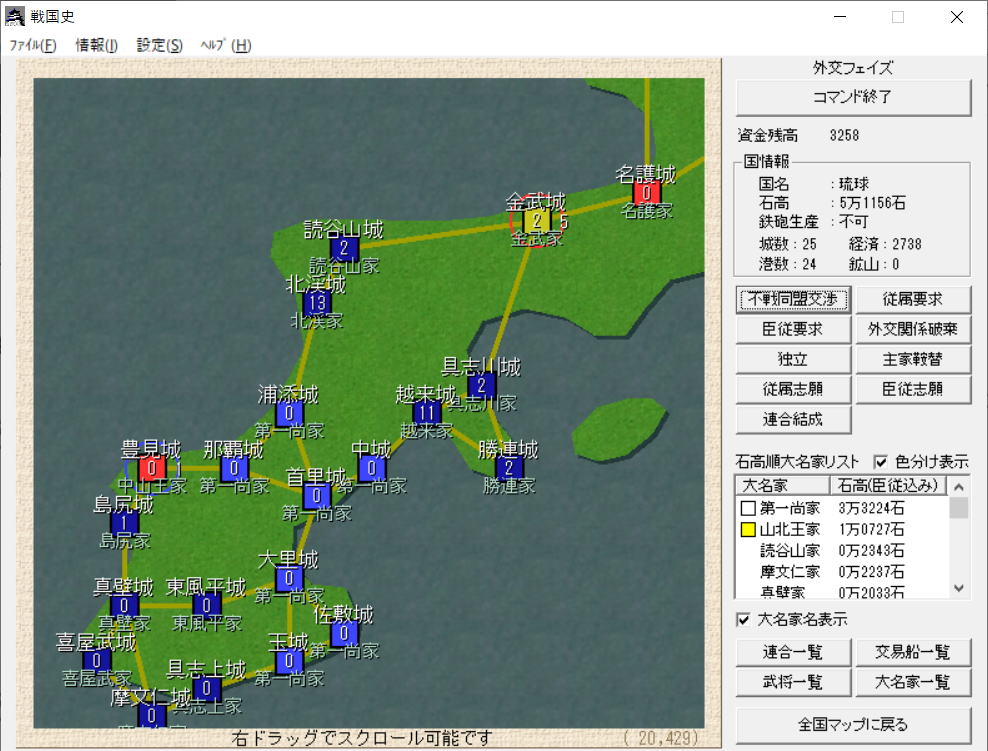Click the Goeku castle icon showing 11

pyautogui.click(x=427, y=412)
